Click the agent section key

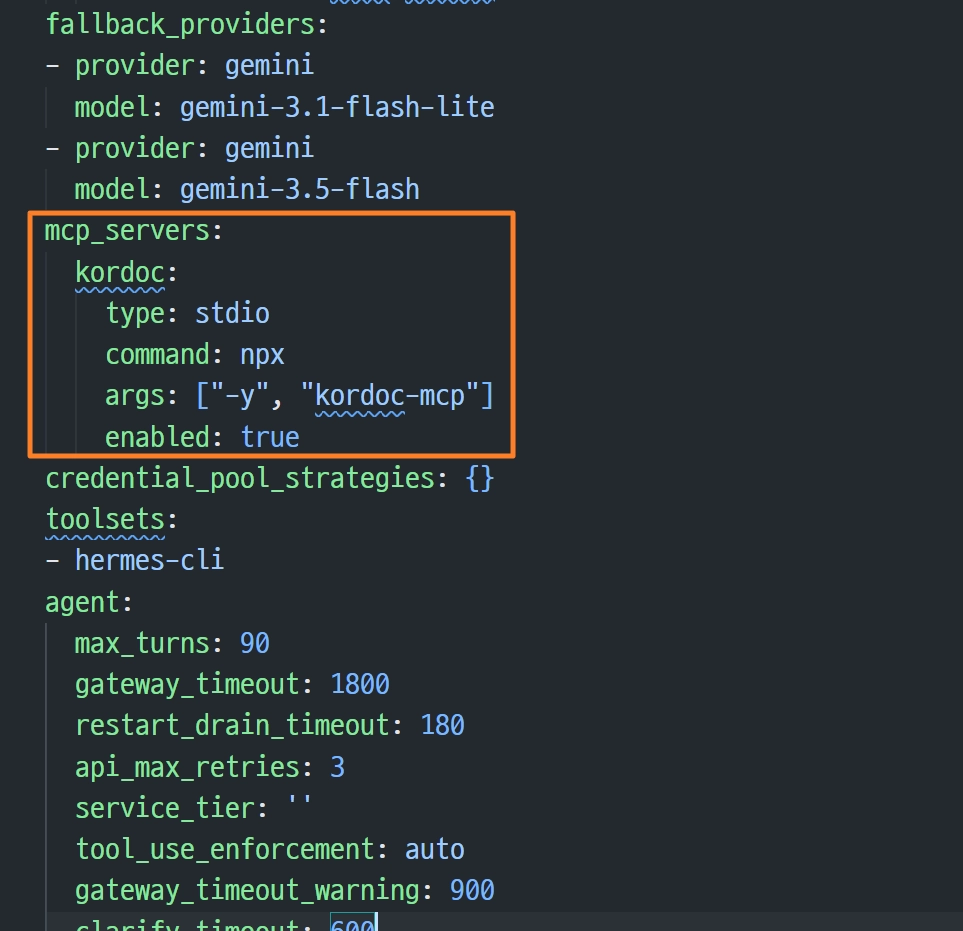tap(82, 602)
